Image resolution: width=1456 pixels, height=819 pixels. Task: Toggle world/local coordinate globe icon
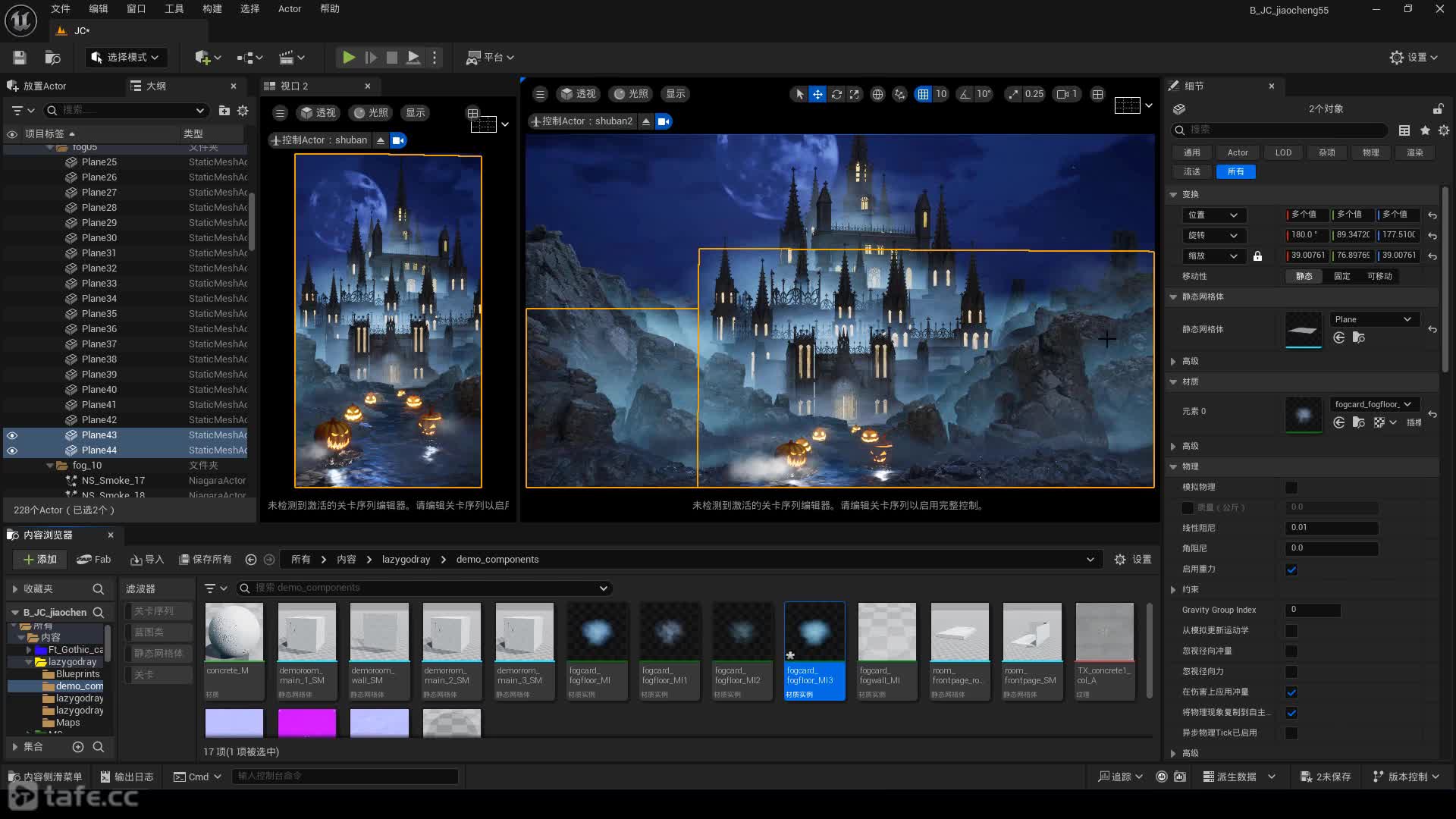[x=877, y=94]
